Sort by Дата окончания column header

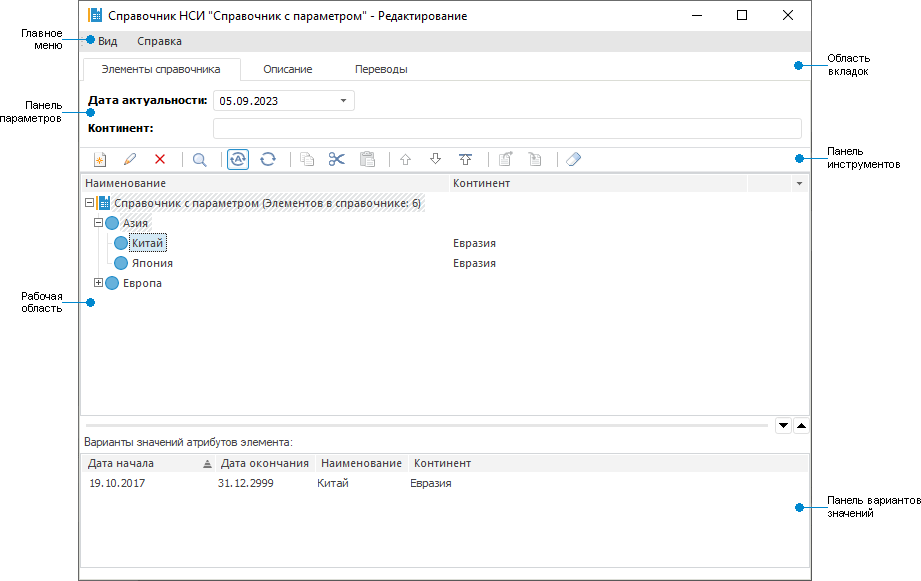click(x=265, y=464)
